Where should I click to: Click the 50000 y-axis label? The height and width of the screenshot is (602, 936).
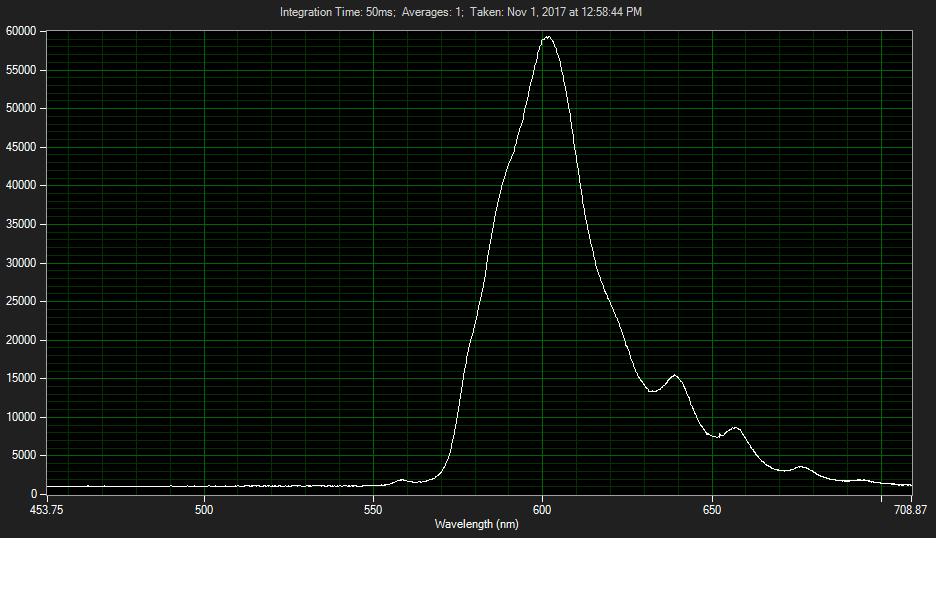coord(21,108)
